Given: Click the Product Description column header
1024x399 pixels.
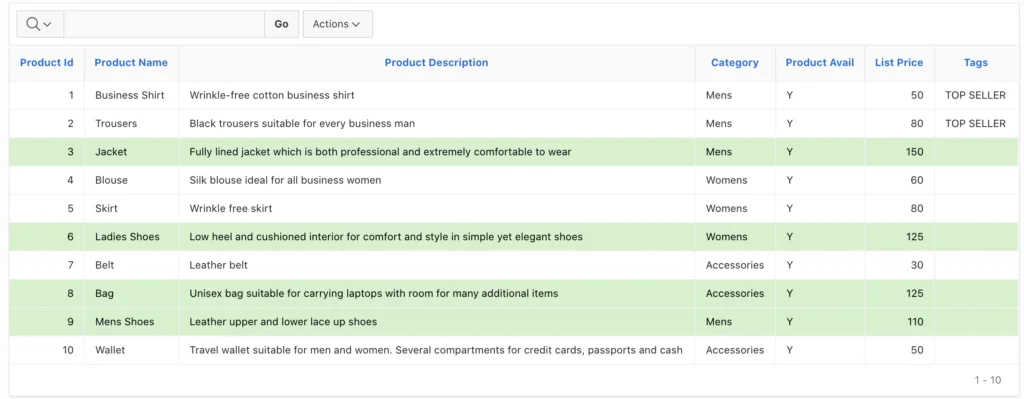Looking at the screenshot, I should click(436, 63).
